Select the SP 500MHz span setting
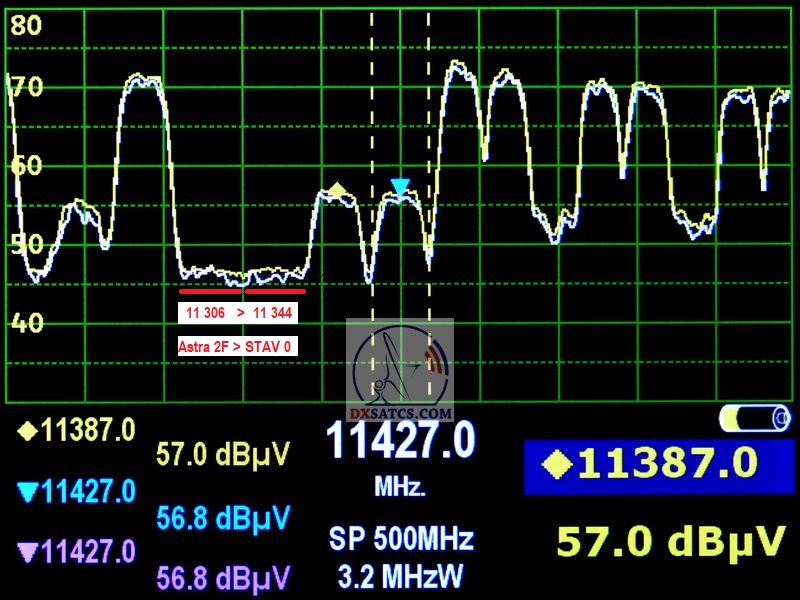800x600 pixels. coord(401,539)
